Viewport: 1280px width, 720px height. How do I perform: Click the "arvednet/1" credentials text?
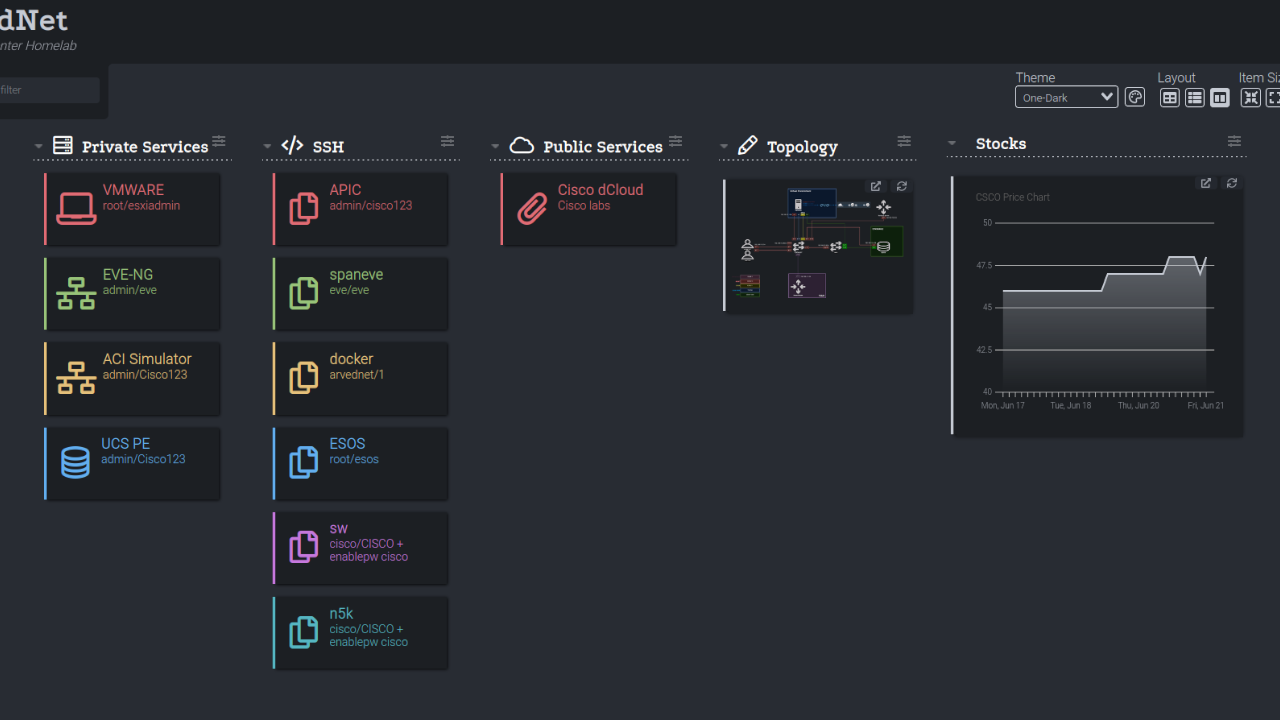(x=357, y=375)
